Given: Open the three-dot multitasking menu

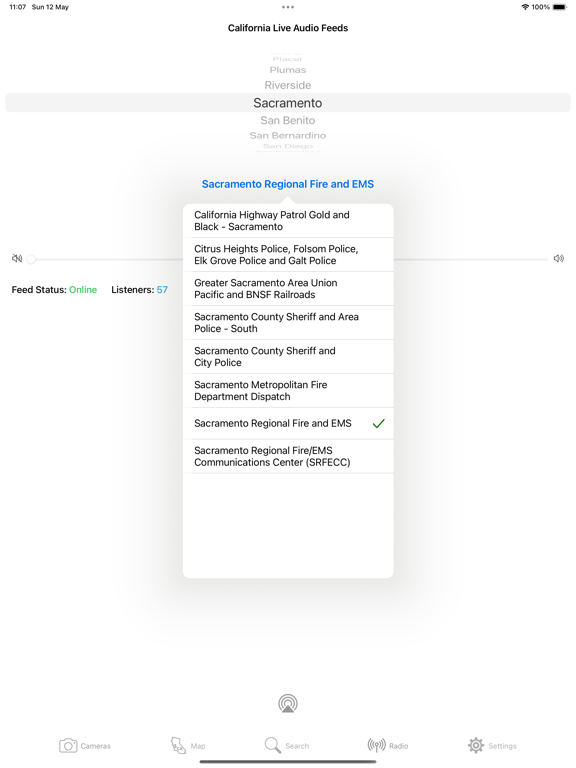Looking at the screenshot, I should click(288, 7).
